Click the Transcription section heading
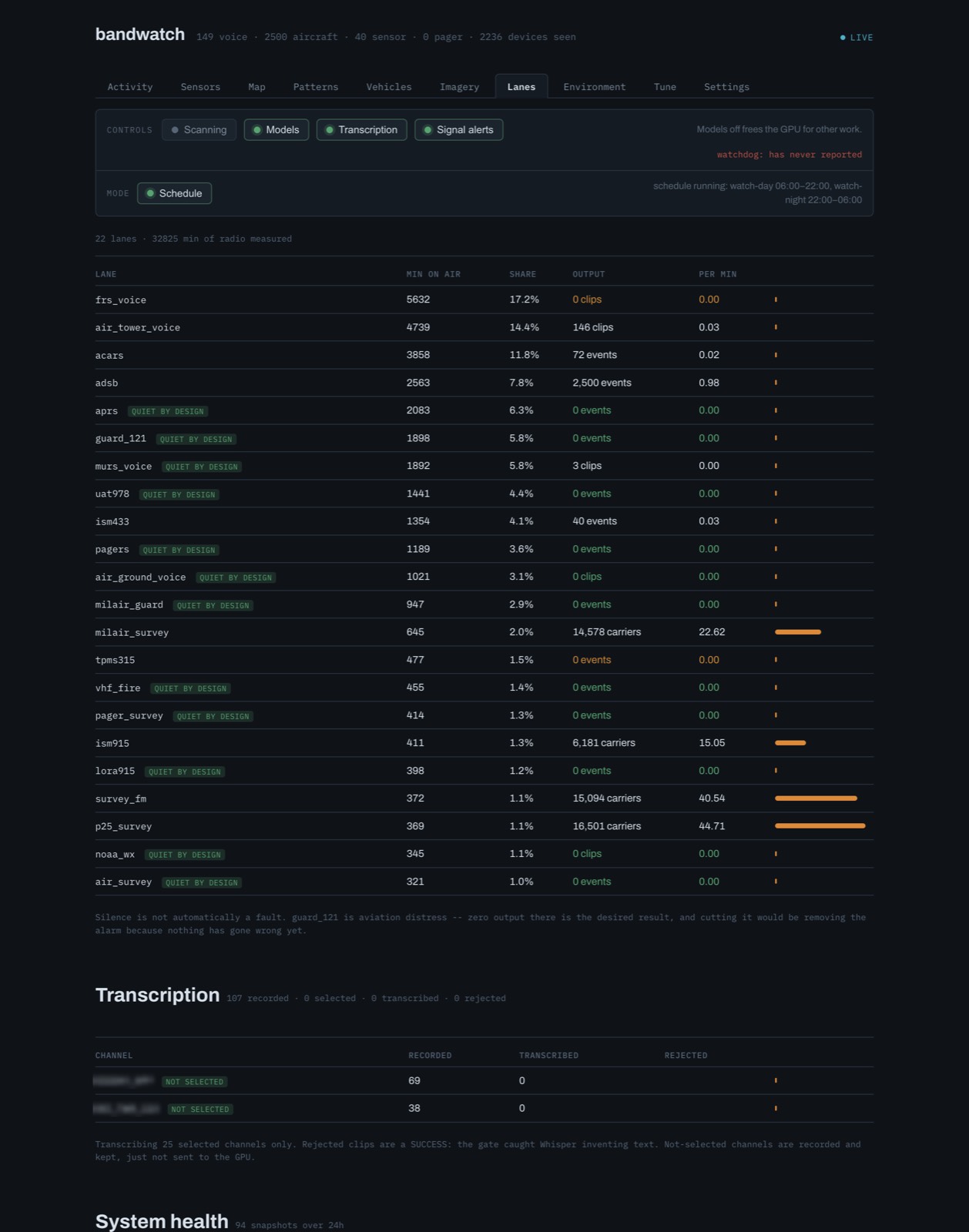 pyautogui.click(x=157, y=995)
